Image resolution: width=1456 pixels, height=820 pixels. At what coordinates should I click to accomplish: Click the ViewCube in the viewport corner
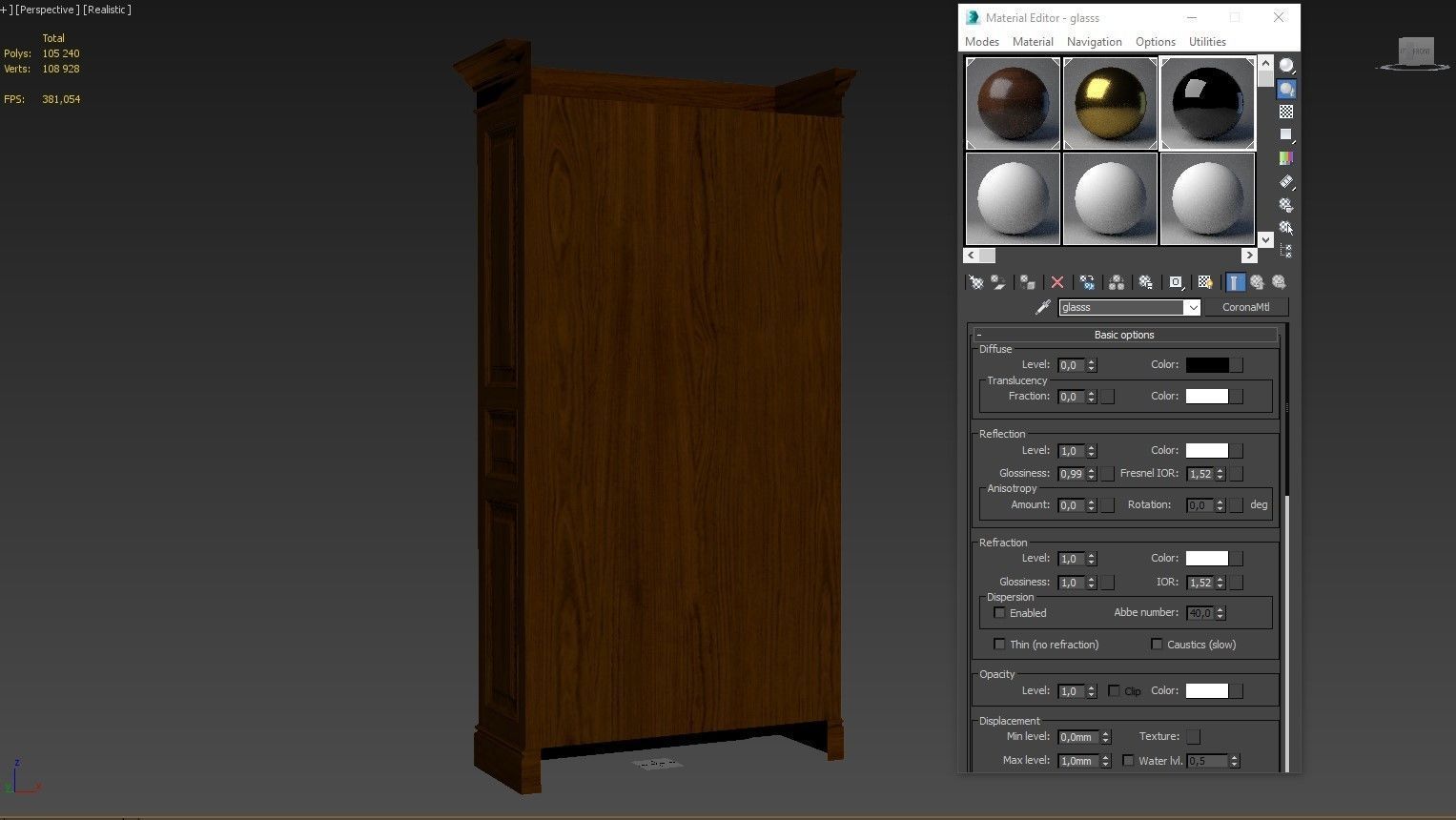tap(1416, 53)
